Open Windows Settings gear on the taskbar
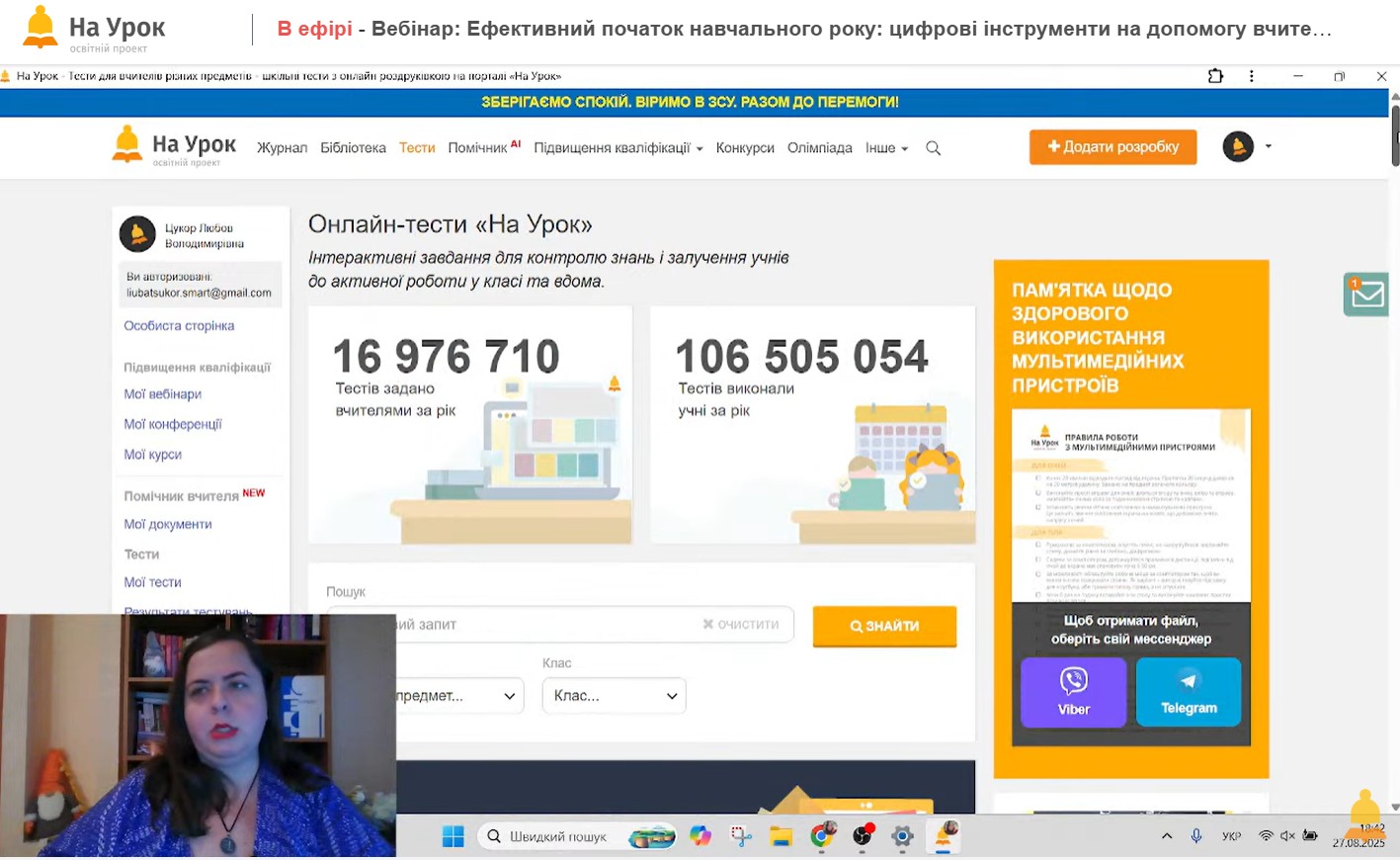The image size is (1400, 860). click(x=902, y=837)
